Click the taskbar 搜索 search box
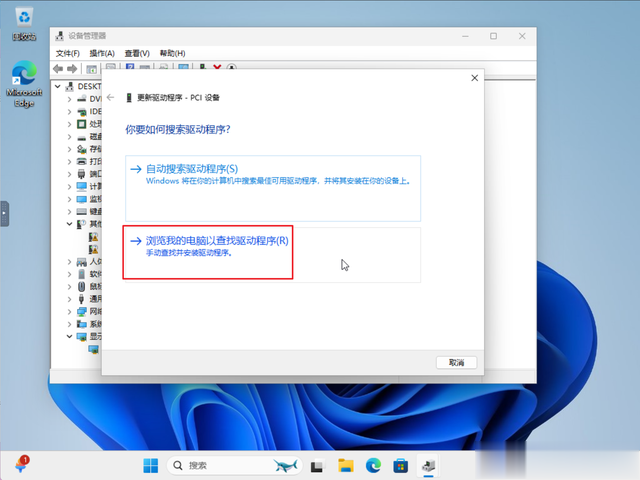Screen dimensions: 640x480 coord(235,465)
